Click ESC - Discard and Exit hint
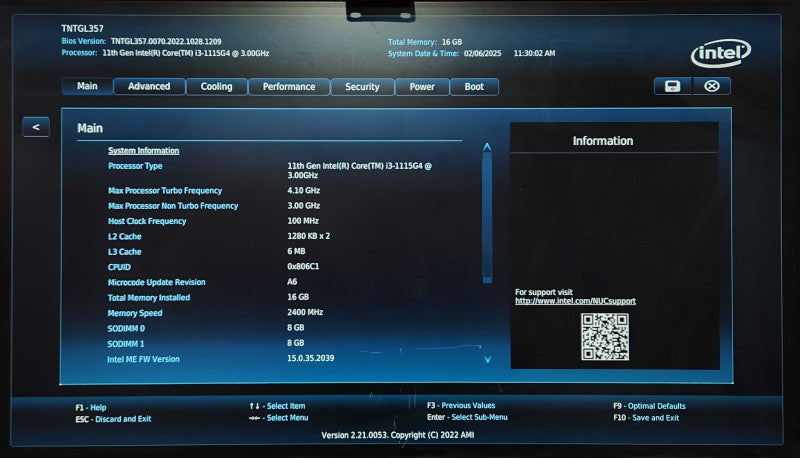 [113, 419]
